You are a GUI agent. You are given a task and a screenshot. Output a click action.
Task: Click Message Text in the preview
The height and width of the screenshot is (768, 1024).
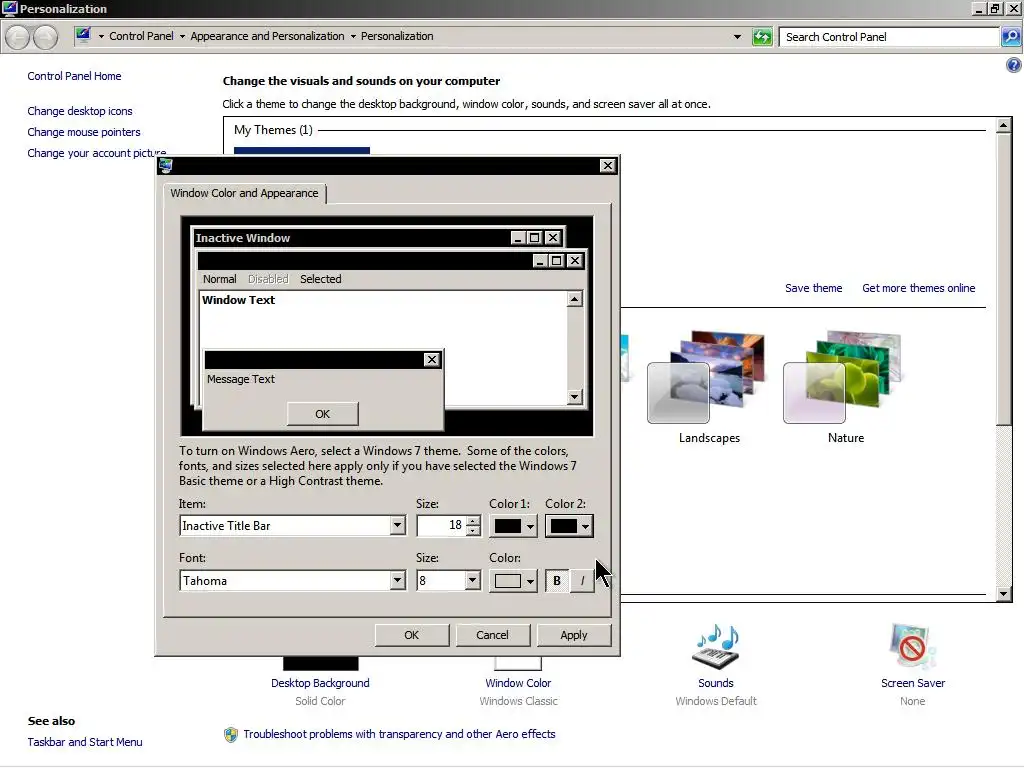(x=241, y=379)
